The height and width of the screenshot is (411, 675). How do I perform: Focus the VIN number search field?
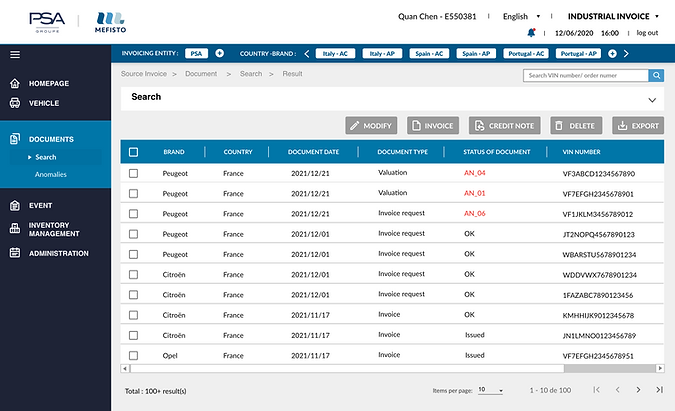[x=586, y=75]
